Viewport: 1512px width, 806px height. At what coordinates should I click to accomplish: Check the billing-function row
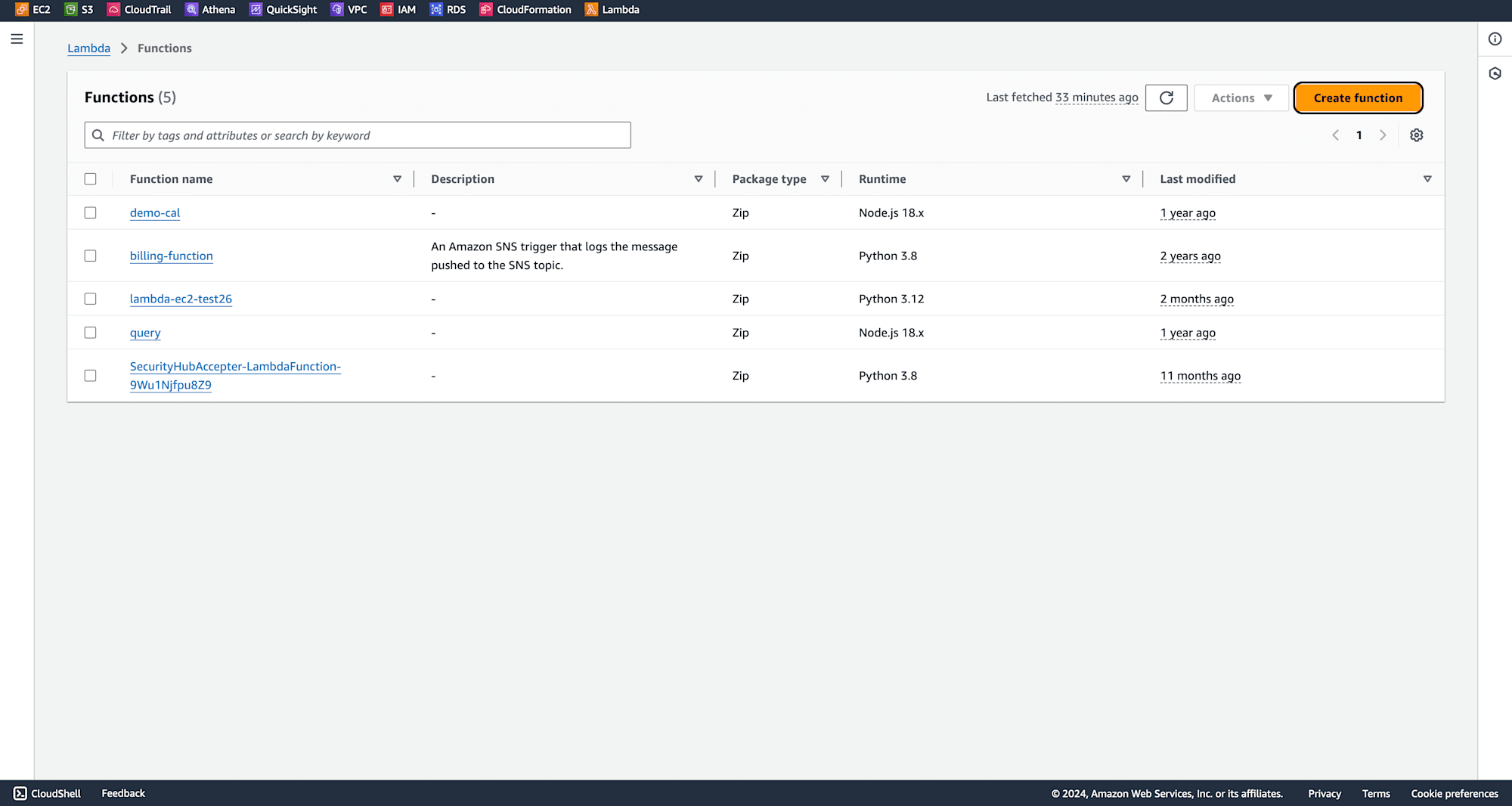point(90,256)
